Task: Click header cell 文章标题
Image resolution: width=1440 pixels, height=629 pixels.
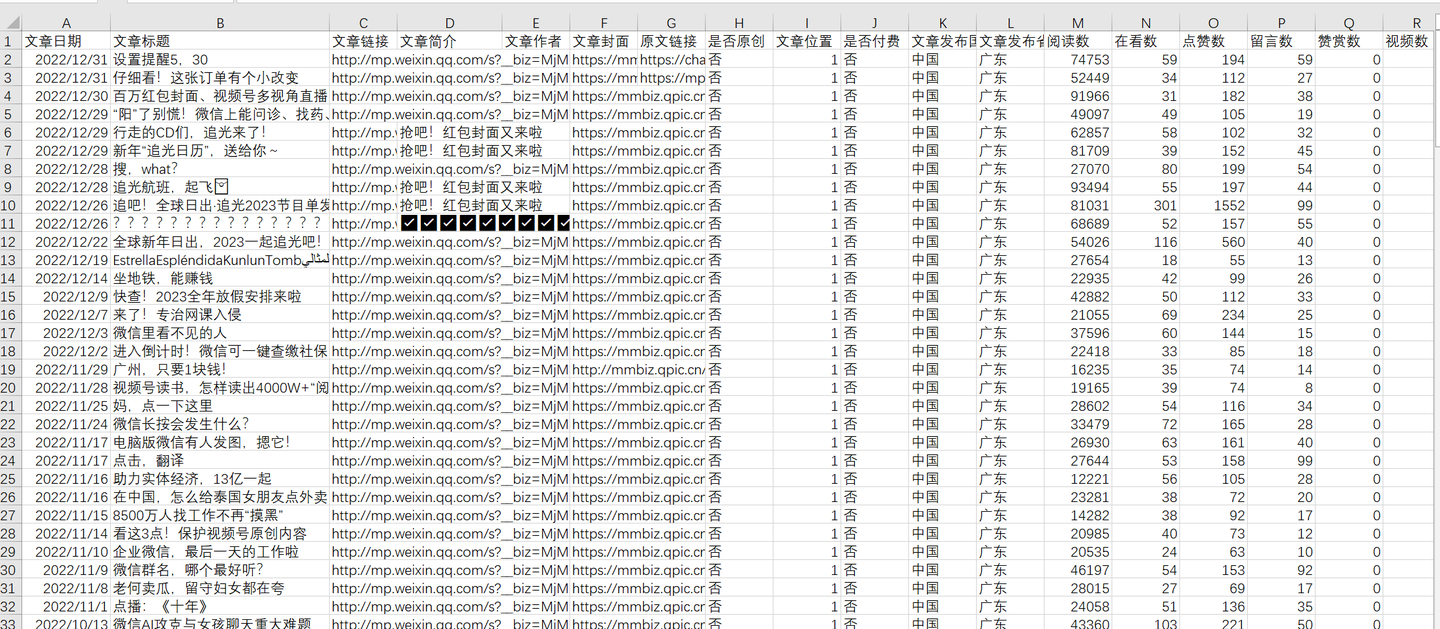Action: [x=220, y=41]
